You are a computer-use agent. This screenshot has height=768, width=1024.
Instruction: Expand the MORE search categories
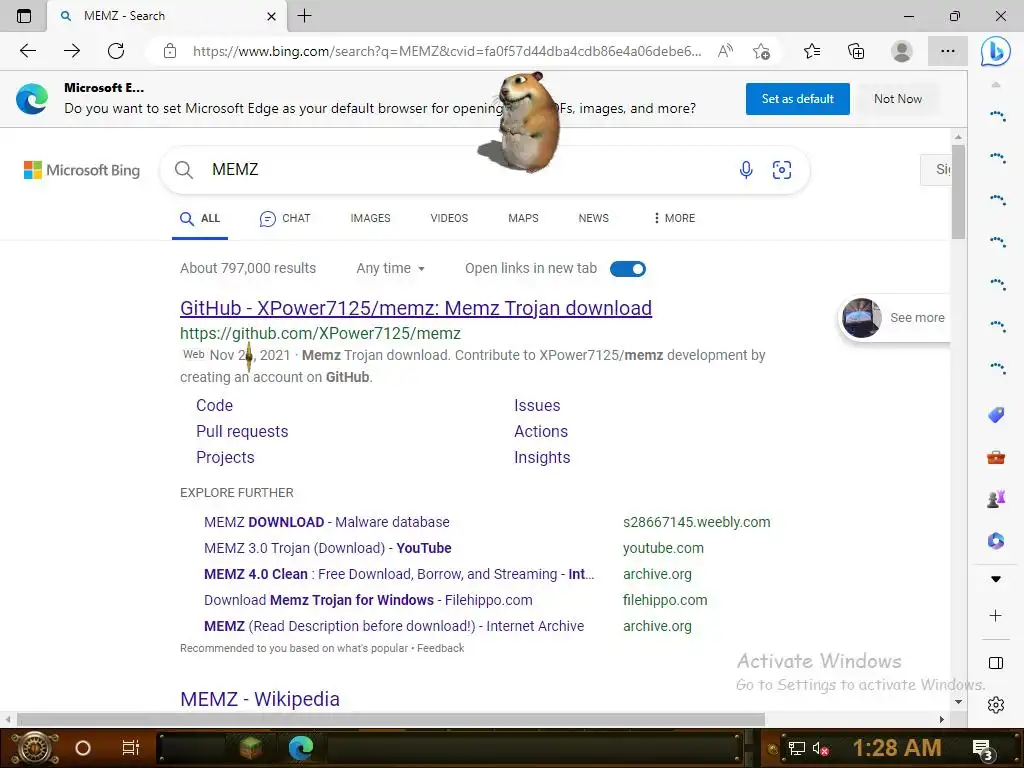675,218
